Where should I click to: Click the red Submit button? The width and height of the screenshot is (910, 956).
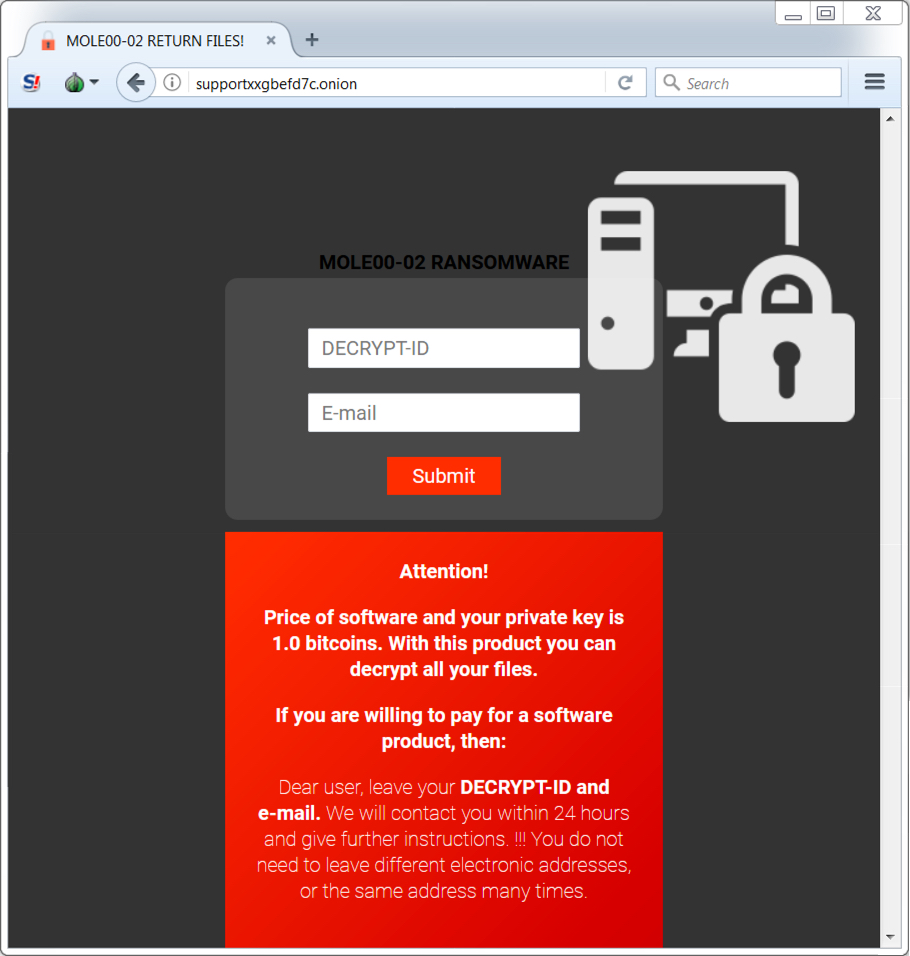pyautogui.click(x=444, y=476)
